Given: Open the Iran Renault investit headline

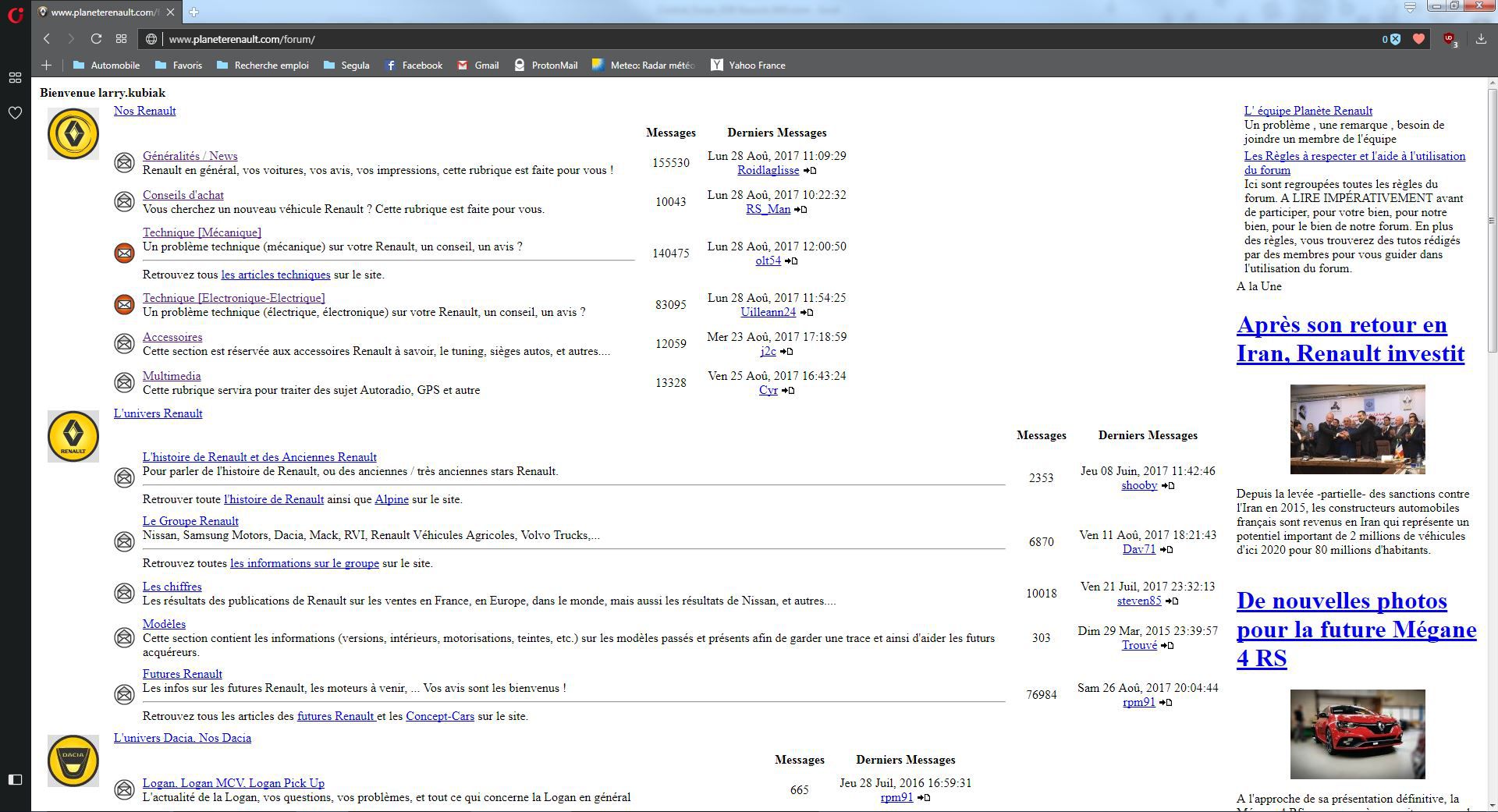Looking at the screenshot, I should coord(1351,339).
